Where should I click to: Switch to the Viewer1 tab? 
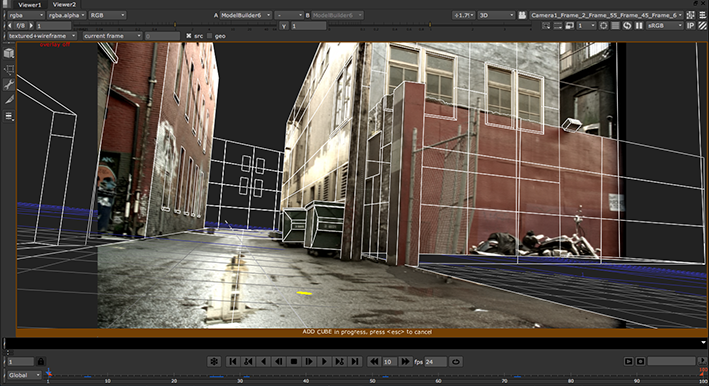pos(29,5)
